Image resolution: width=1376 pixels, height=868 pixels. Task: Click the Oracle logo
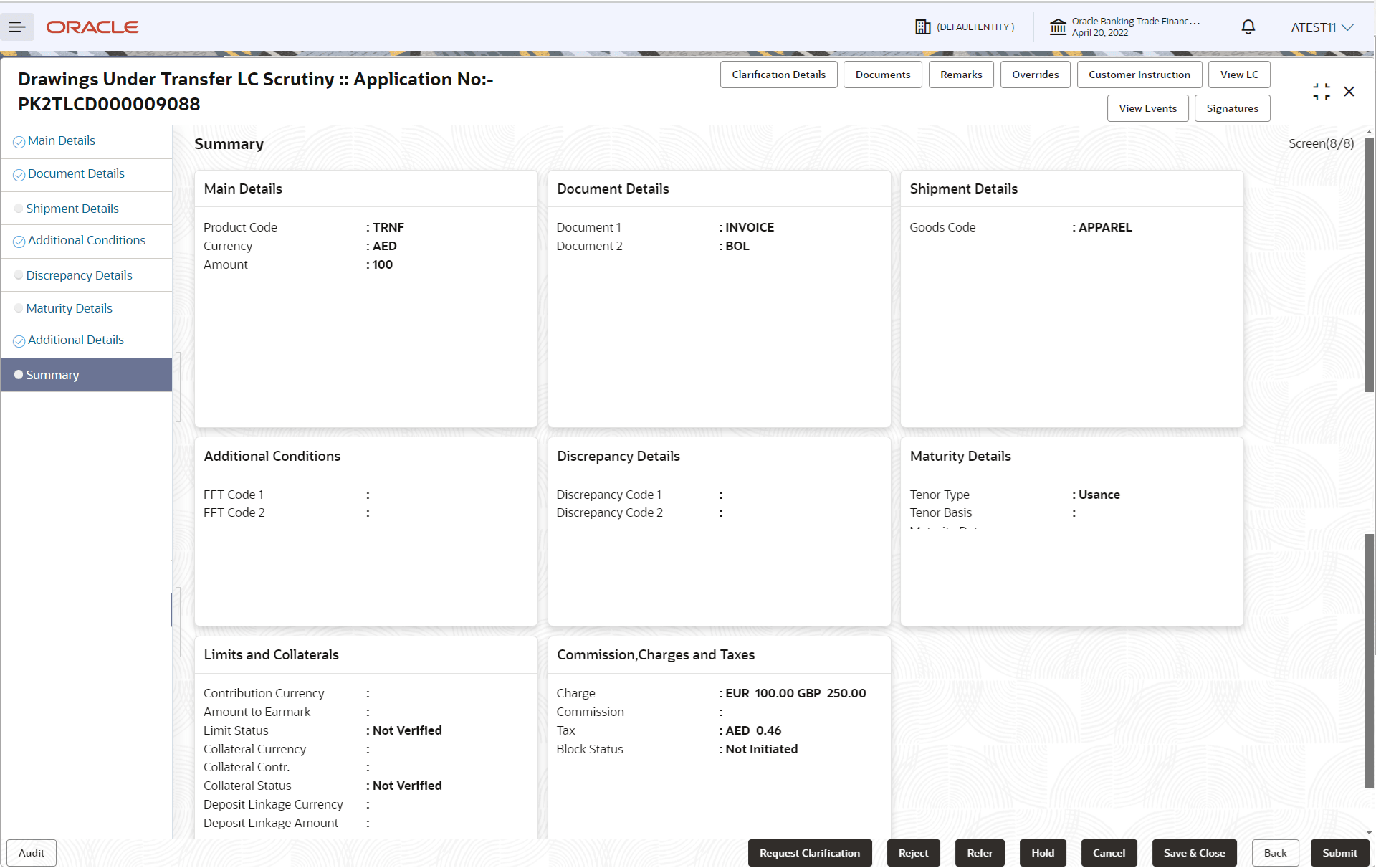click(x=92, y=27)
